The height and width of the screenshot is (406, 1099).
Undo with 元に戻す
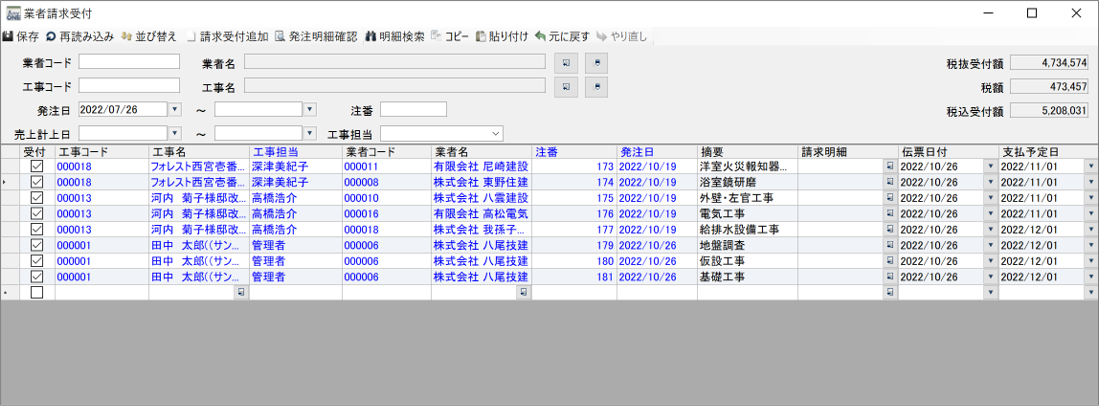point(562,36)
